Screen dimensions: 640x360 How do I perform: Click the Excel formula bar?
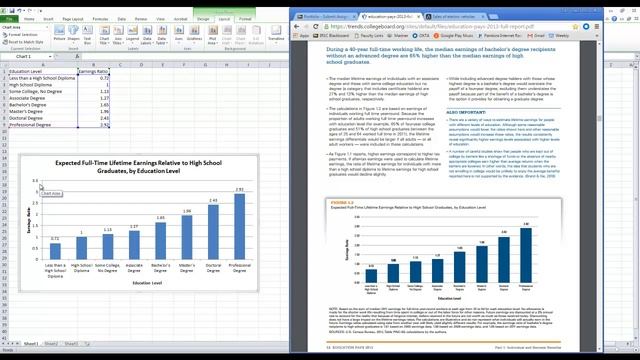point(184,56)
